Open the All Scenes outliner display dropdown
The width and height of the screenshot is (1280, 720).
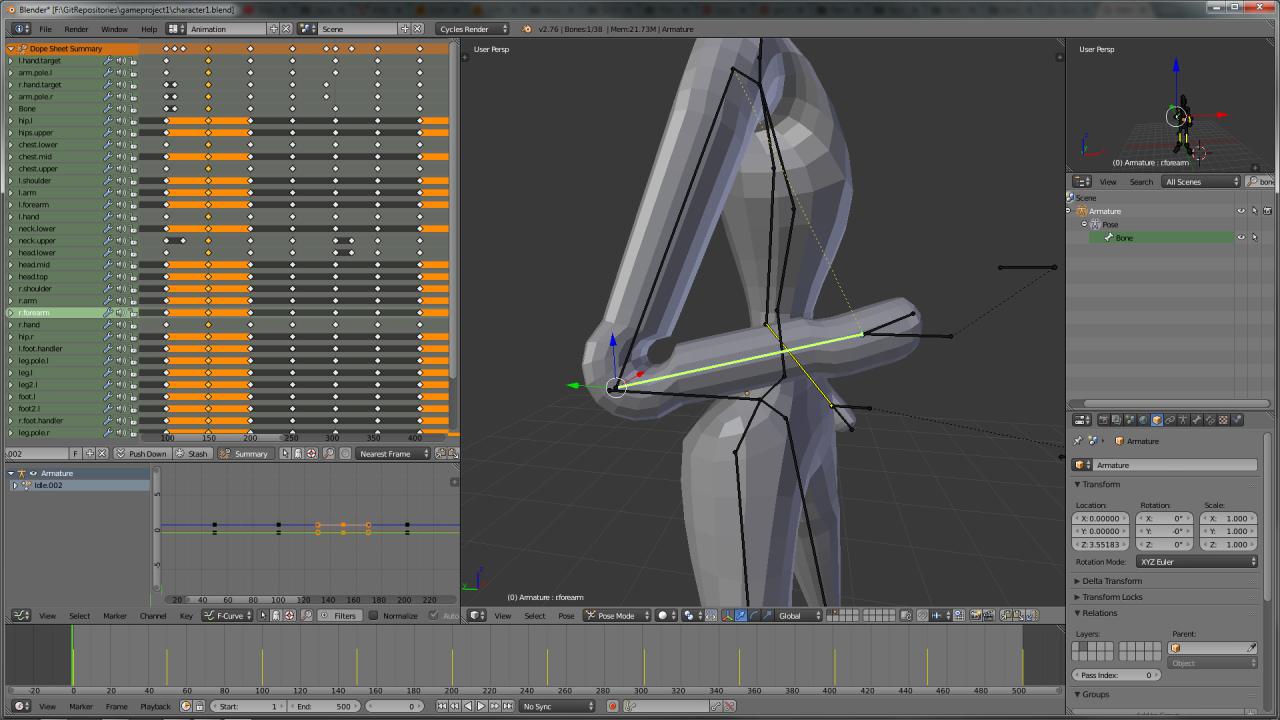pos(1201,181)
